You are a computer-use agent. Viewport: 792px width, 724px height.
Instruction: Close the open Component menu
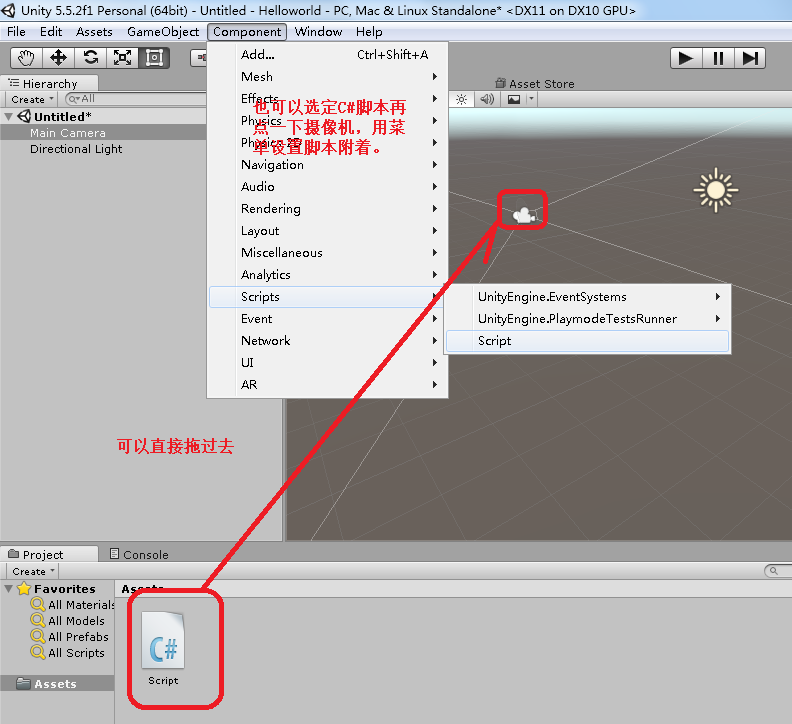point(247,32)
